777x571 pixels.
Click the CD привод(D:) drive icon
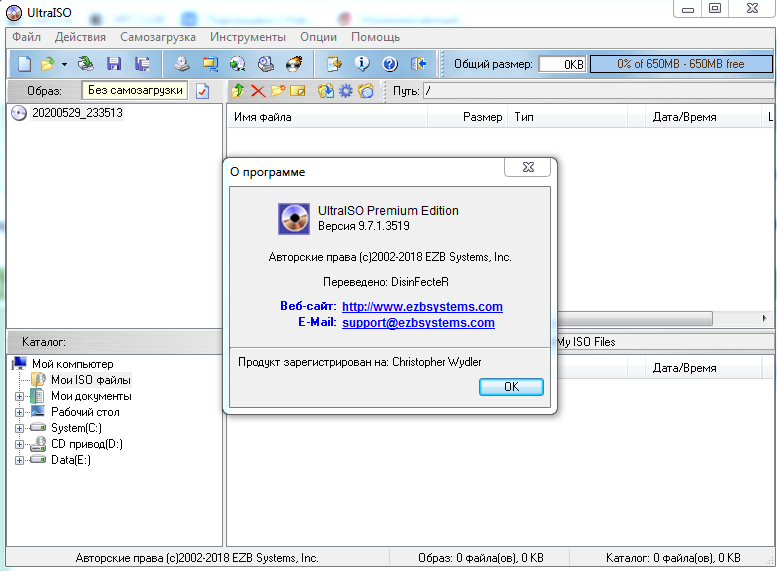pos(38,444)
